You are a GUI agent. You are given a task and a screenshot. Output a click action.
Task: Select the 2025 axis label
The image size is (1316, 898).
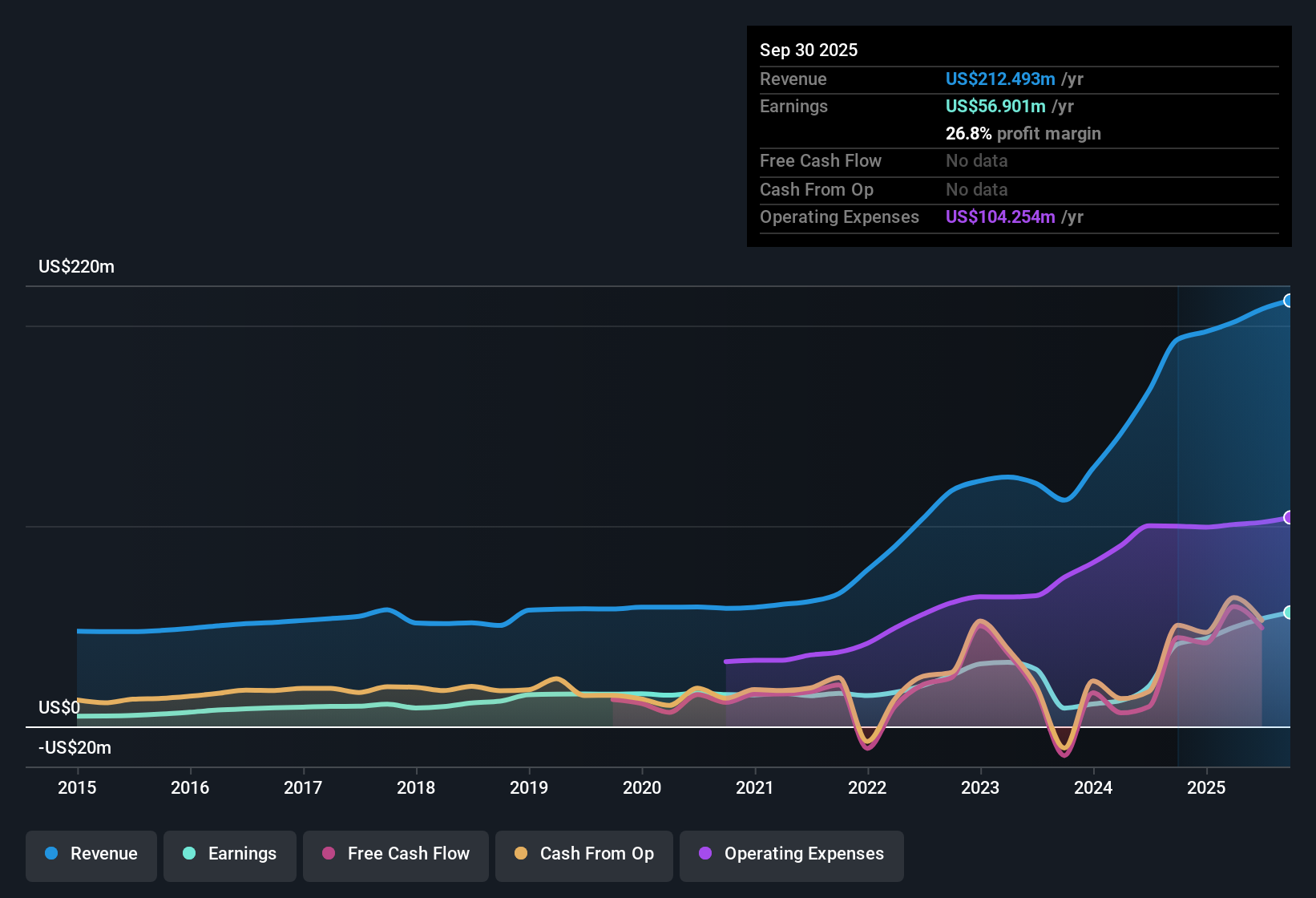[1208, 788]
